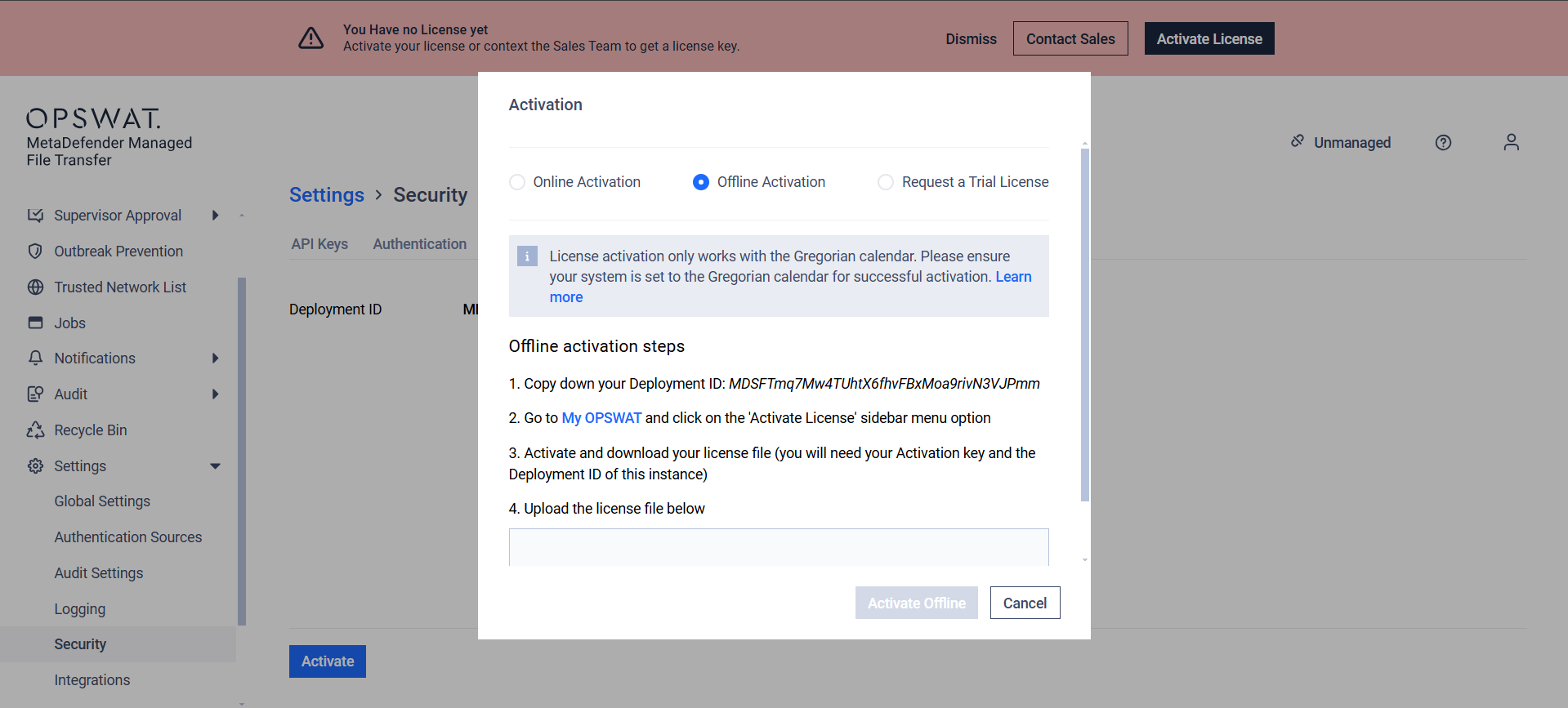Click the Activation dialog vertical scrollbar
Image resolution: width=1568 pixels, height=708 pixels.
point(1085,325)
